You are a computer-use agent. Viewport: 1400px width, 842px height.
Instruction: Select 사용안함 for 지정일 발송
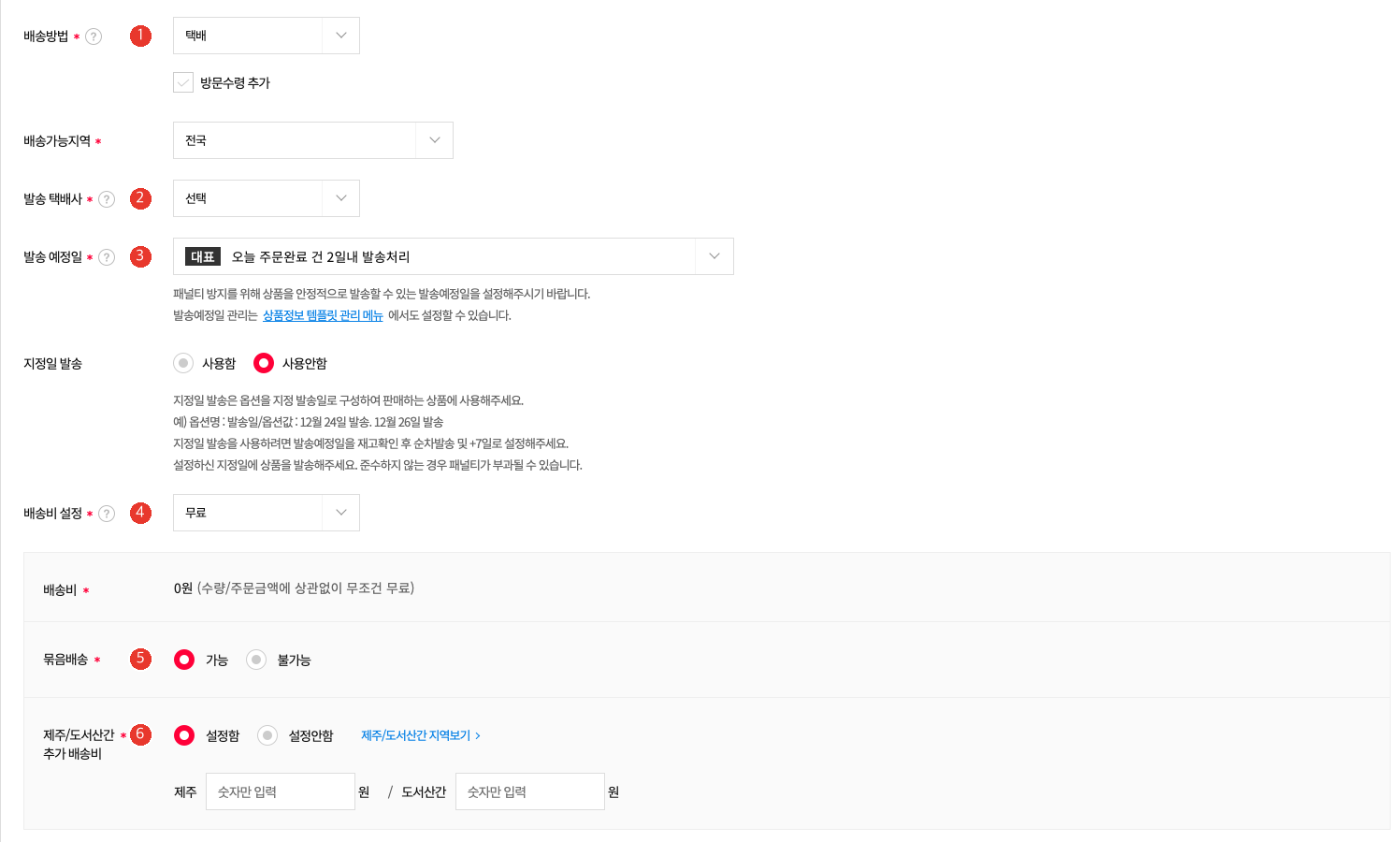264,363
